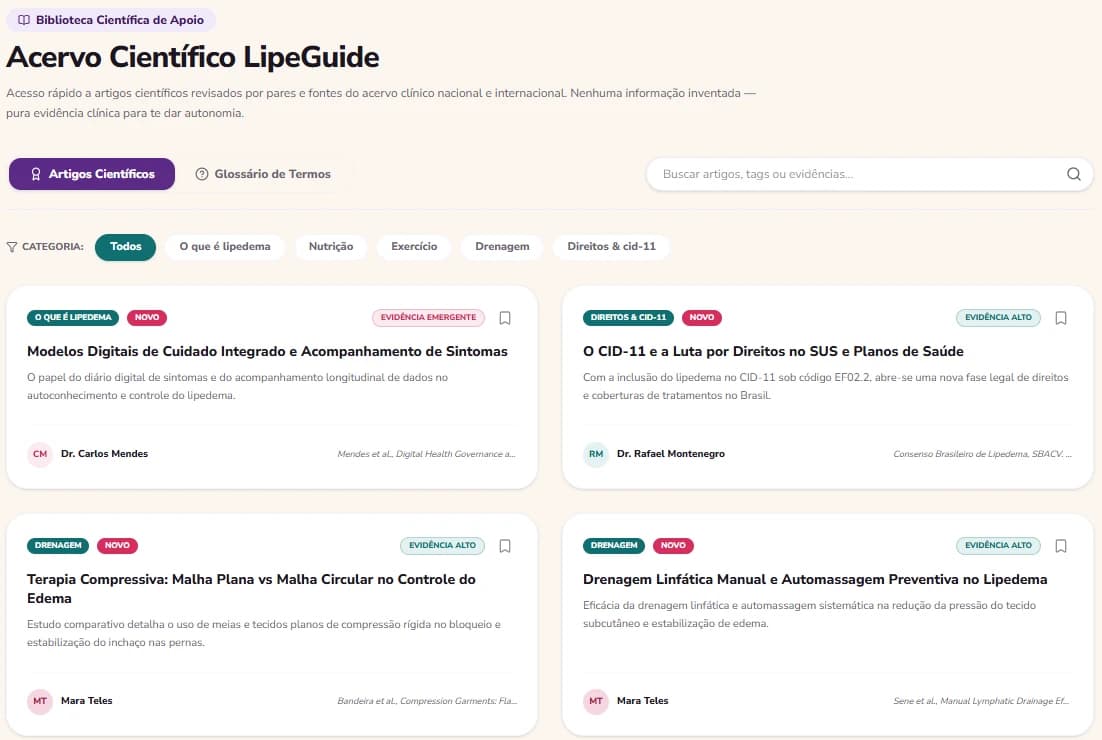Click Mara Teles on the Drenagem Linfática card
This screenshot has width=1102, height=740.
(x=642, y=701)
